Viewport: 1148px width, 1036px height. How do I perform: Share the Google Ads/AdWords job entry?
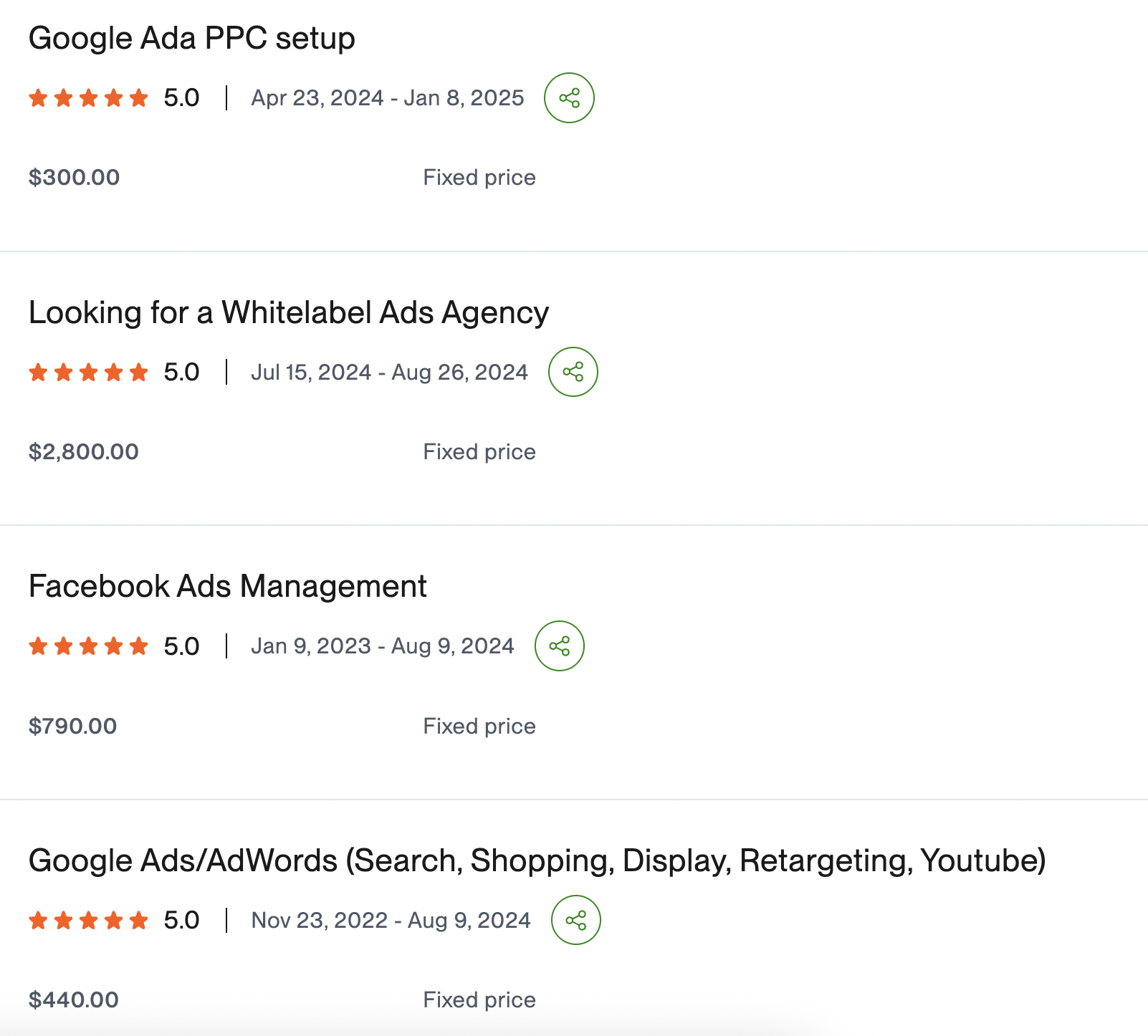[x=576, y=920]
